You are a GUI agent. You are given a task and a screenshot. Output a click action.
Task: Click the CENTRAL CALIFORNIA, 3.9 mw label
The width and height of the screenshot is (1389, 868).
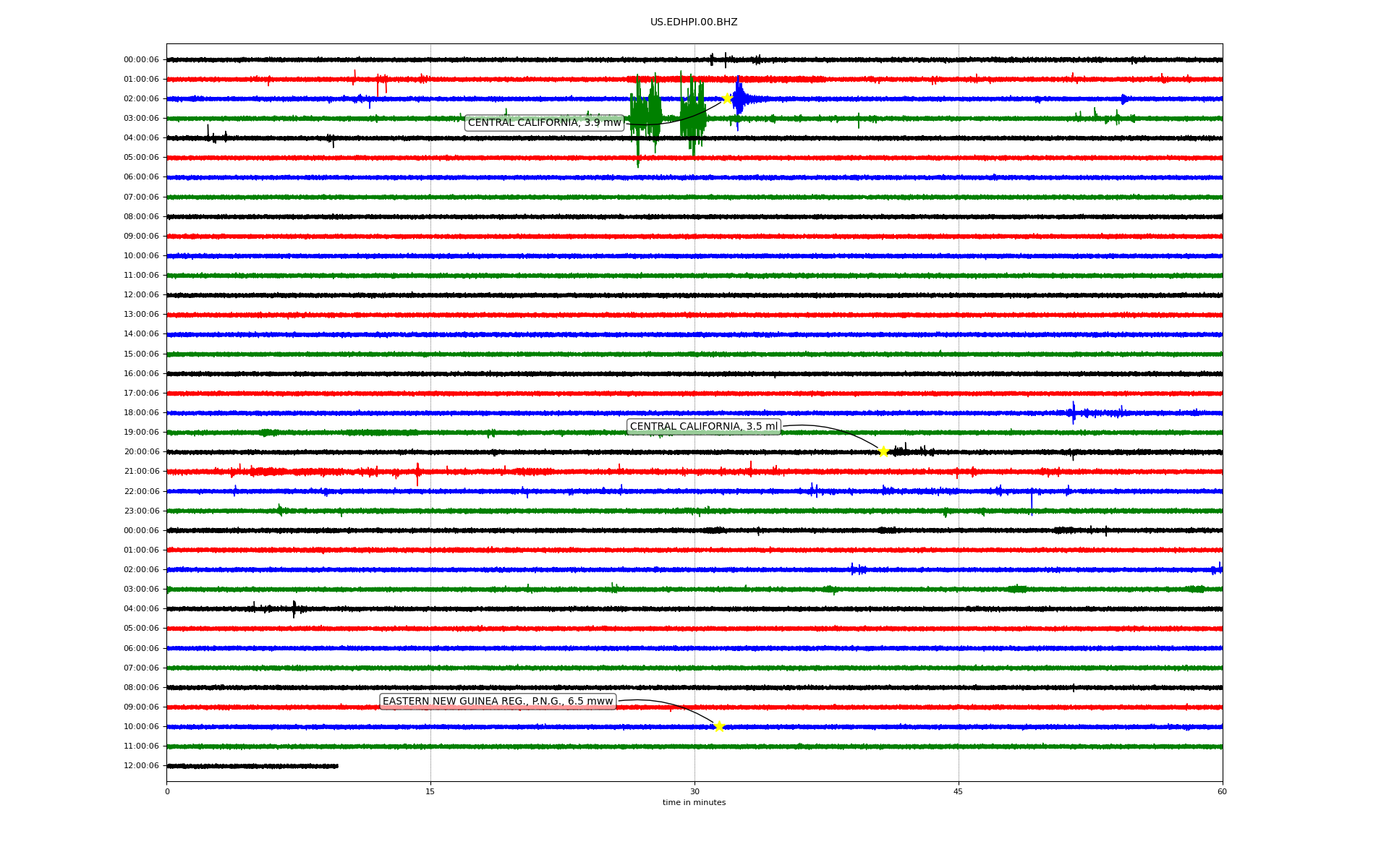pyautogui.click(x=544, y=123)
